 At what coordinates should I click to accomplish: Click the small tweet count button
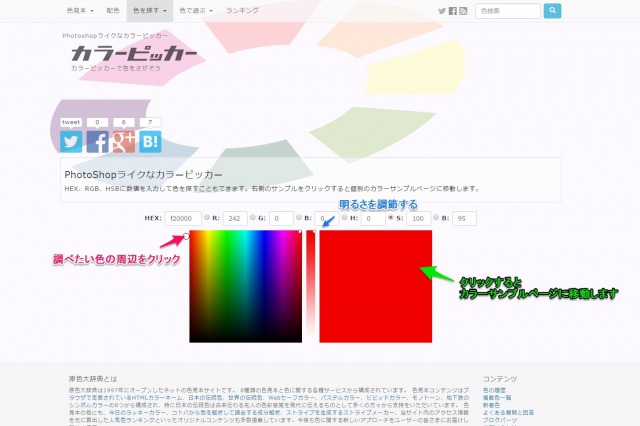[x=71, y=122]
